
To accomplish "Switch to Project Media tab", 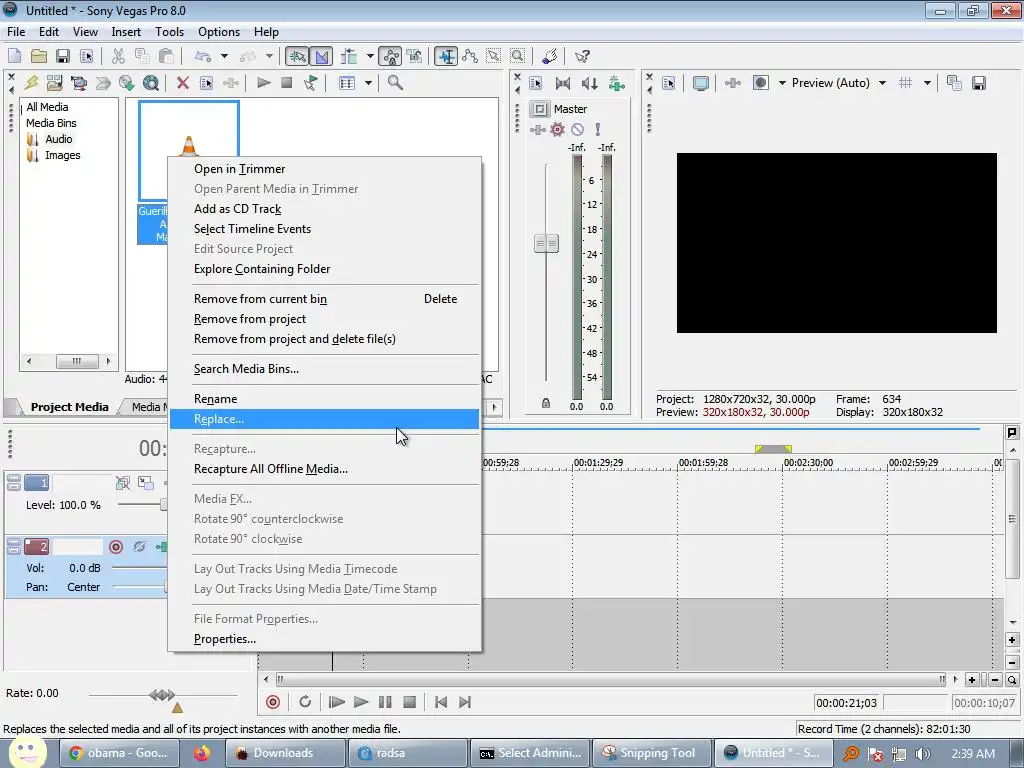I will coord(69,407).
